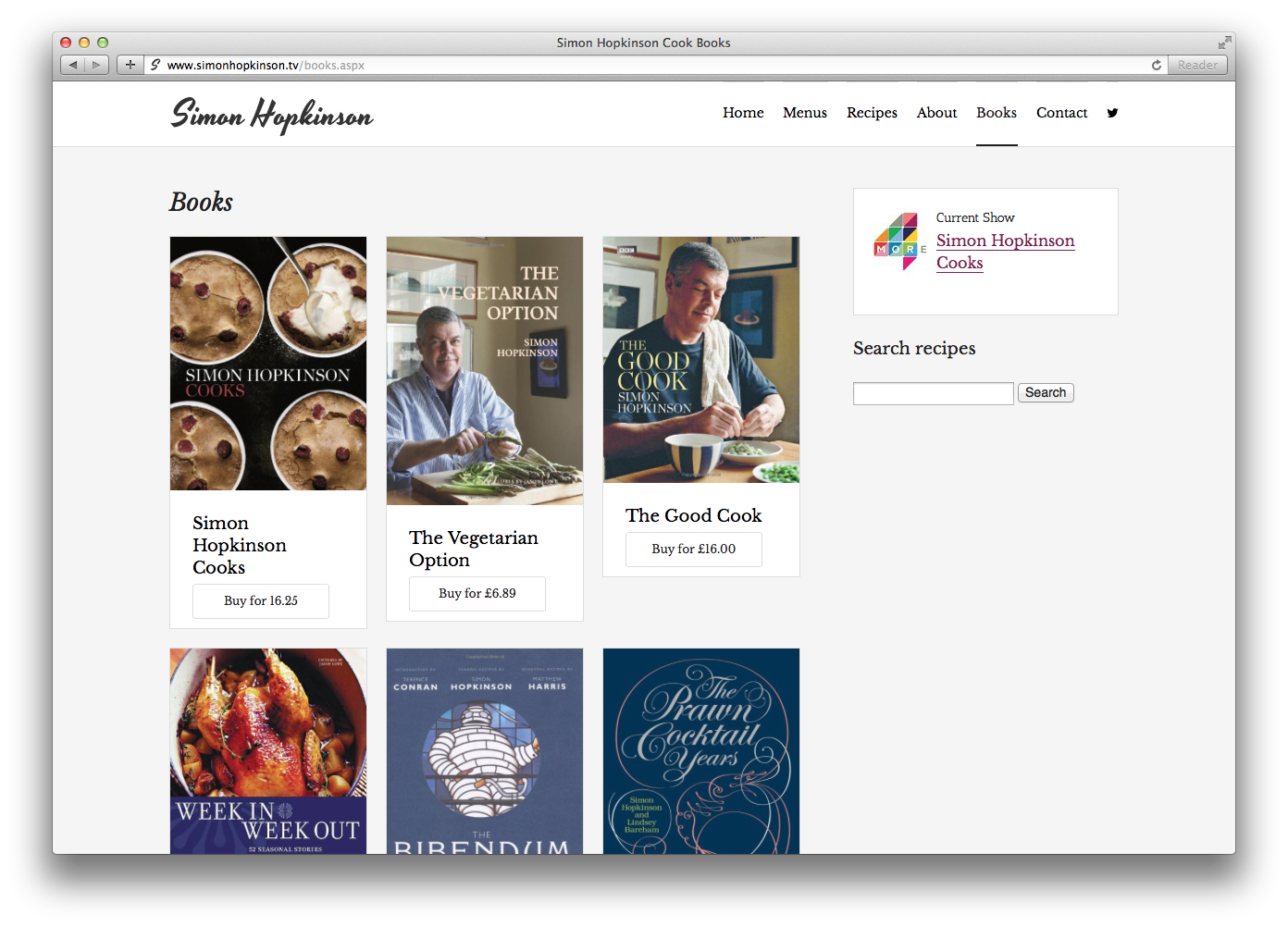The height and width of the screenshot is (927, 1288).
Task: Click the Buy for £6.89 button
Action: tap(477, 594)
